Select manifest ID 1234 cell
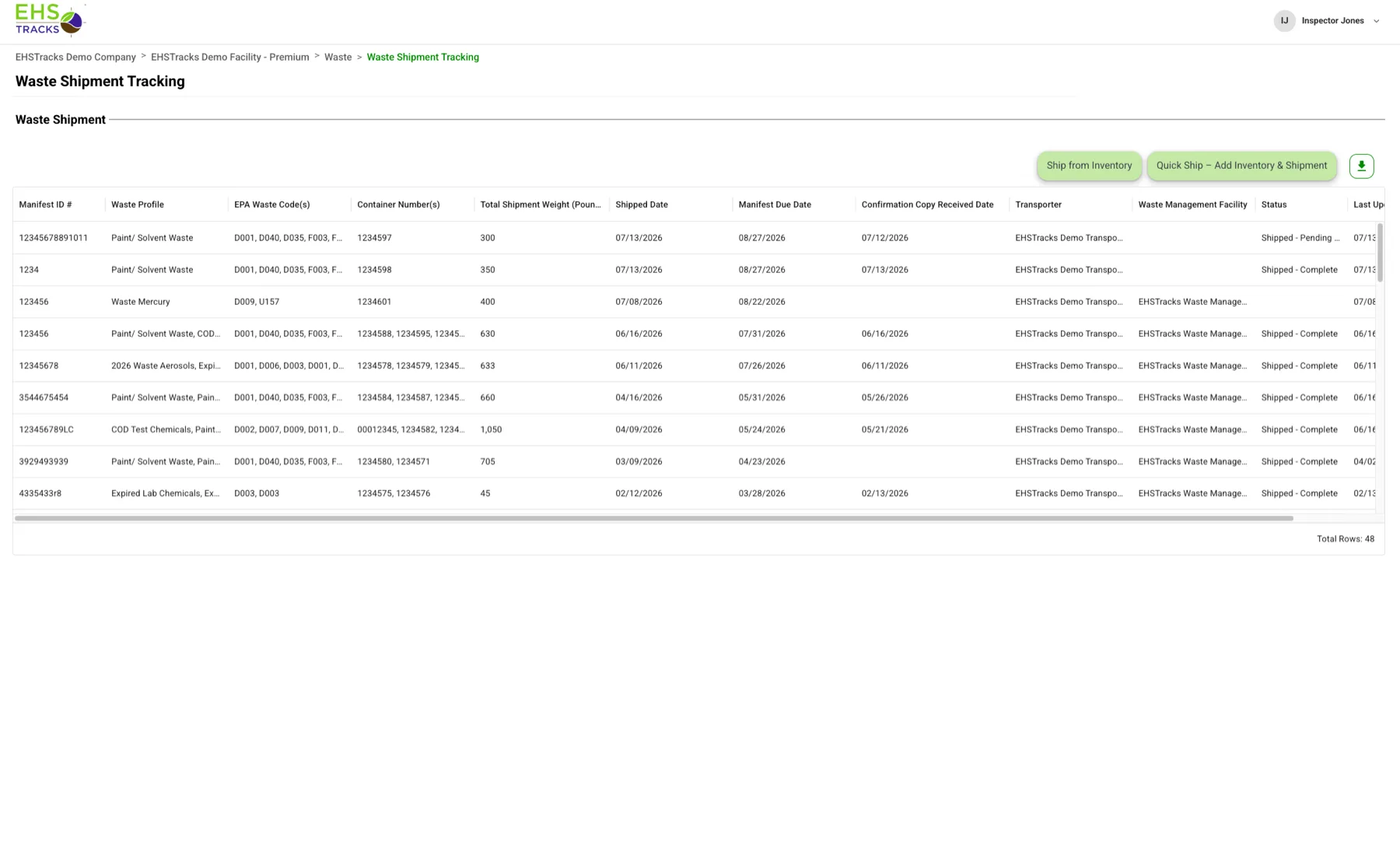Image resolution: width=1400 pixels, height=847 pixels. [x=59, y=270]
